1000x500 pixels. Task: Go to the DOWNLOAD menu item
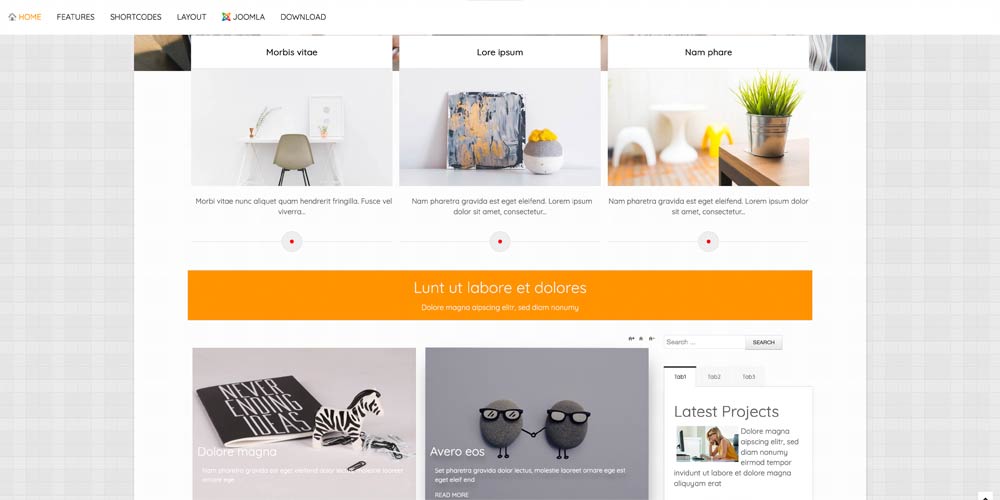tap(303, 17)
